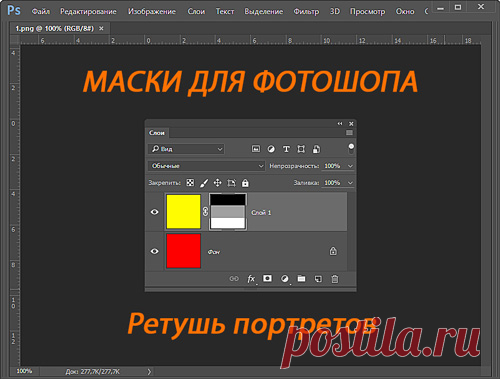Lock artboard nesting icon
Screen dimensions: 500x379
[231, 183]
